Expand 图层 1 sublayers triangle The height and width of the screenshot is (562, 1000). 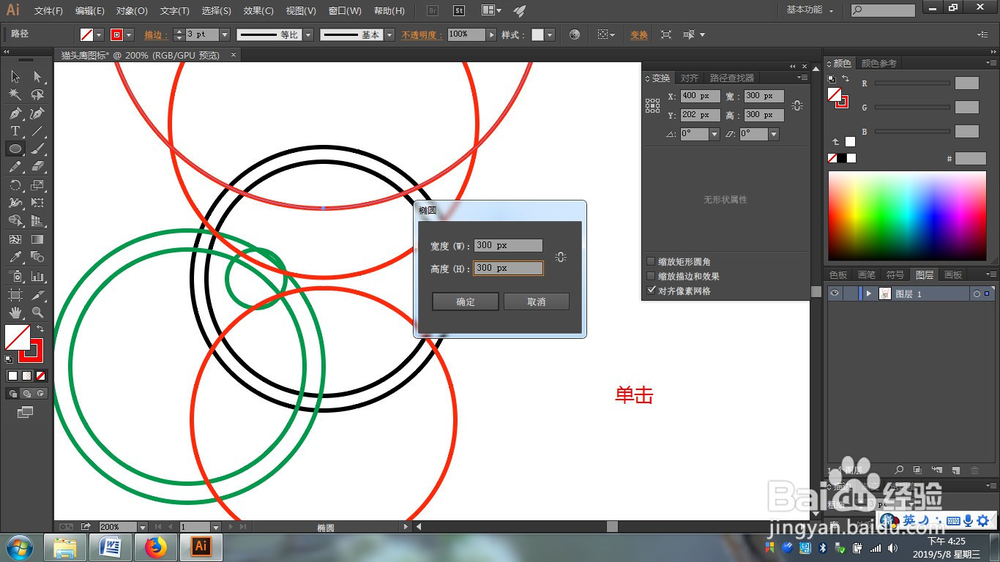pos(869,293)
